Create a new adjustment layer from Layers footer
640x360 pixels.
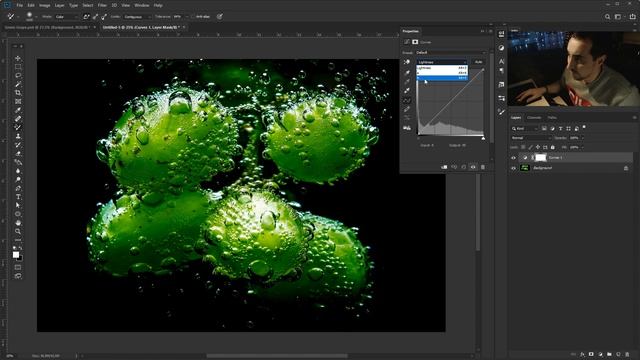(x=600, y=354)
